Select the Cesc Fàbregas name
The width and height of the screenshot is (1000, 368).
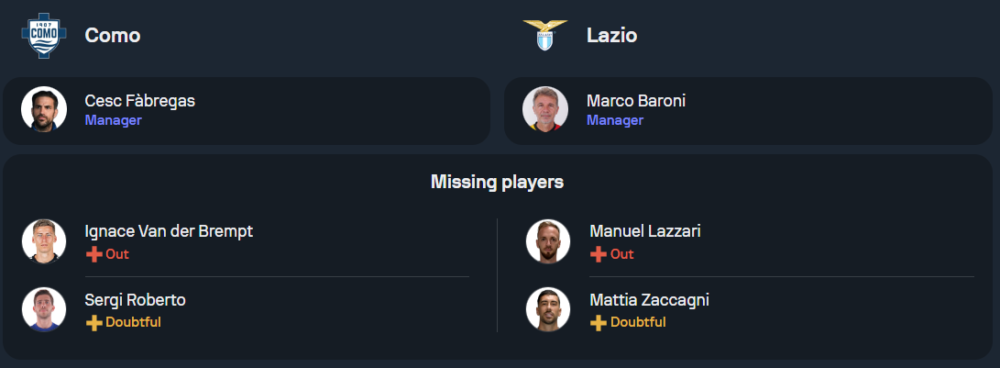(x=140, y=101)
